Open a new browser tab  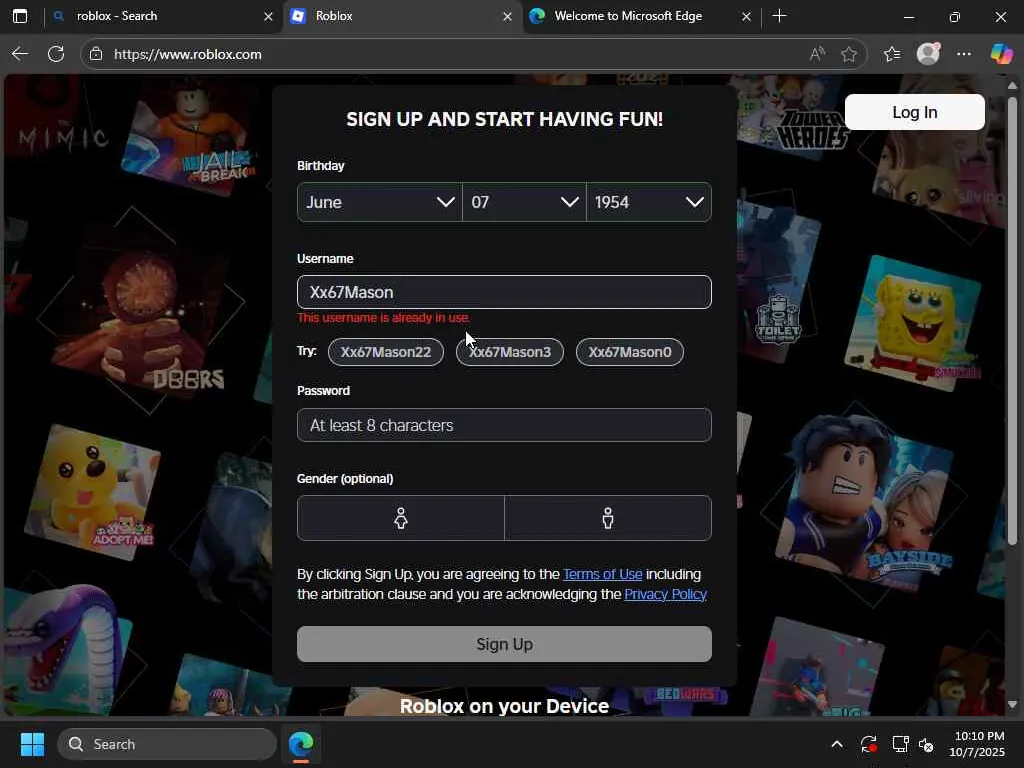click(779, 16)
